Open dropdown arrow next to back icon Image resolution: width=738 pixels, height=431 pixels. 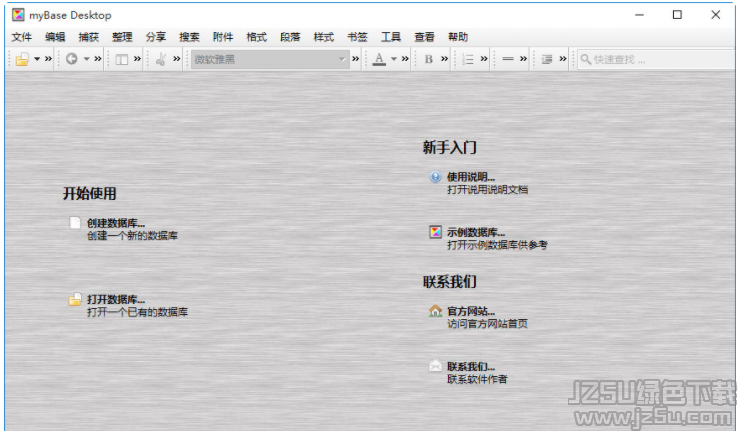click(x=87, y=59)
